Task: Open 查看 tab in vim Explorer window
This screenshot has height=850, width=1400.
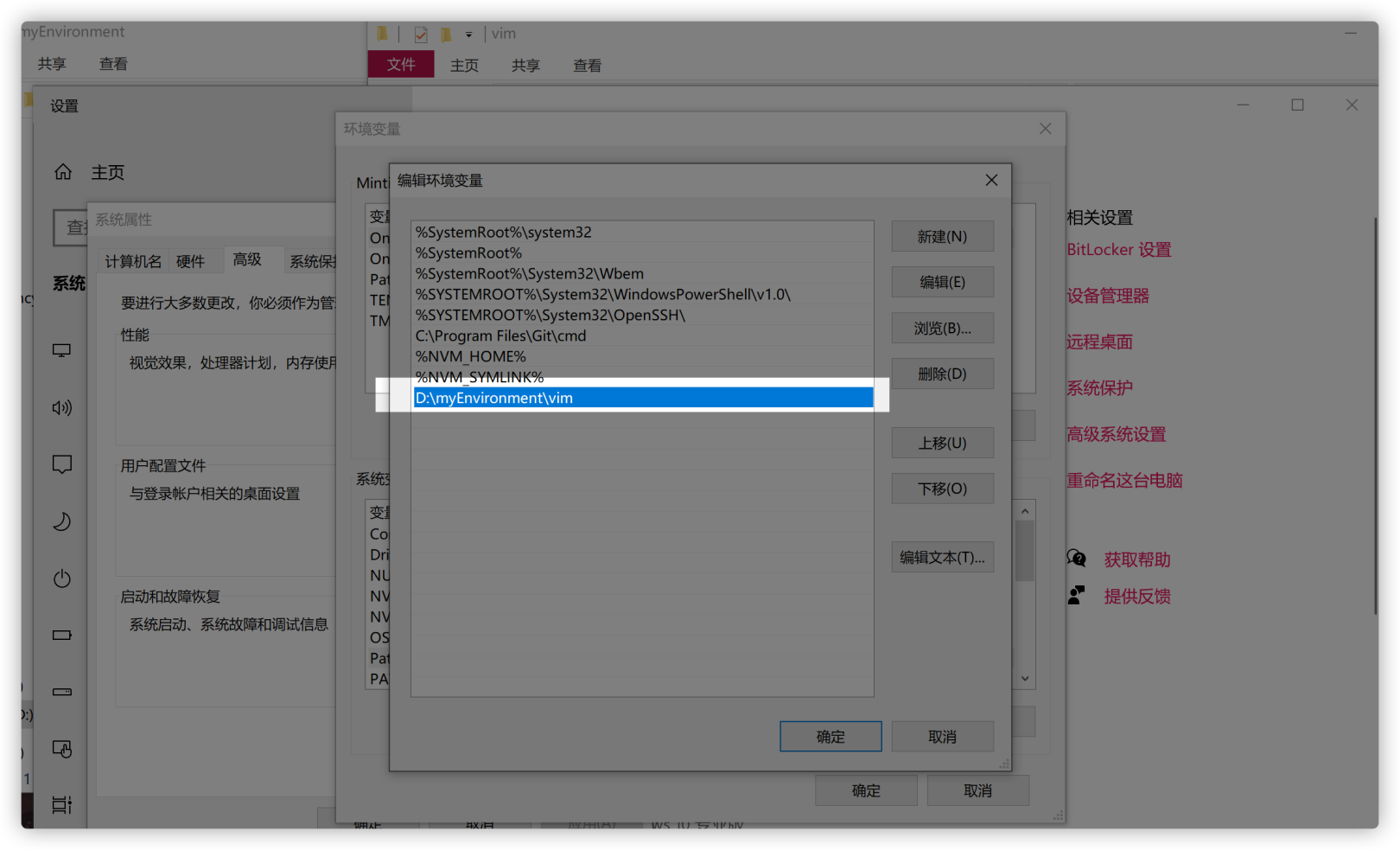Action: [588, 66]
